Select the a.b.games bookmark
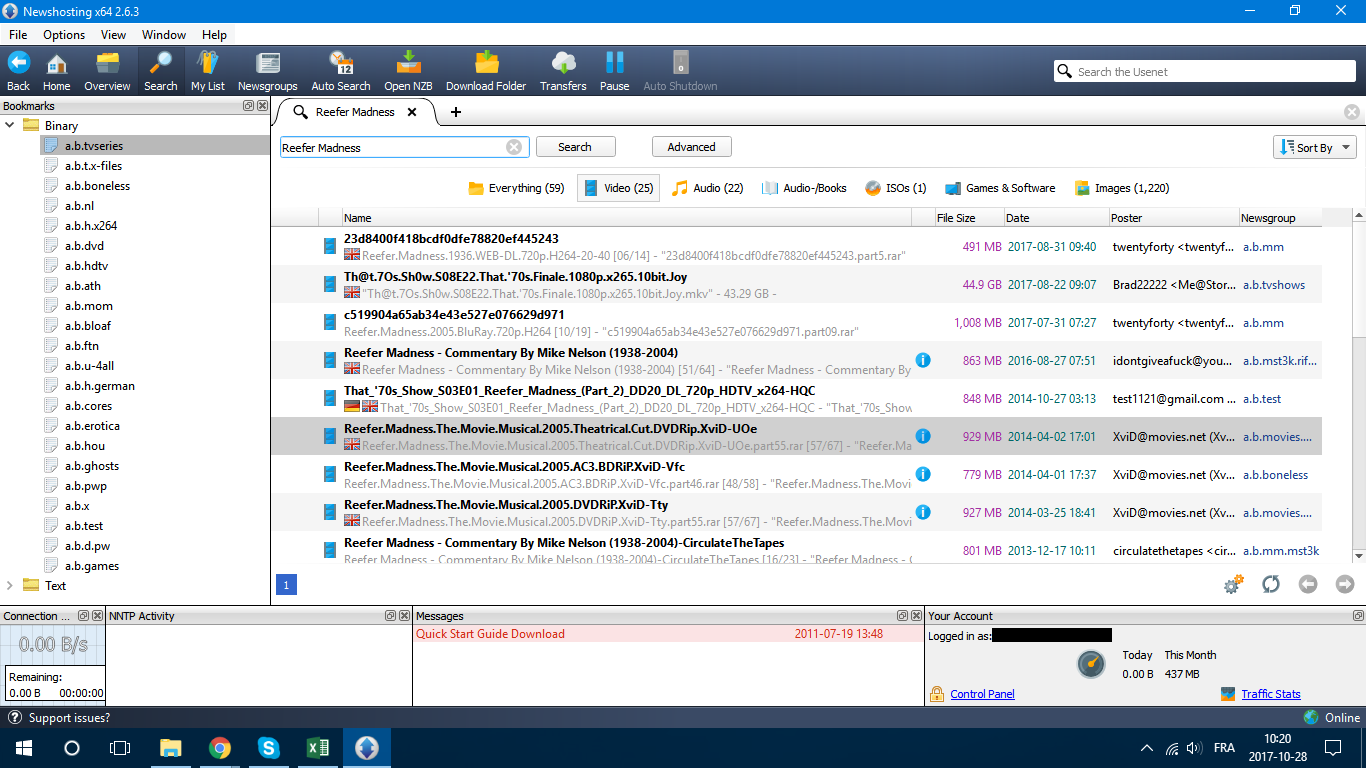 point(92,566)
